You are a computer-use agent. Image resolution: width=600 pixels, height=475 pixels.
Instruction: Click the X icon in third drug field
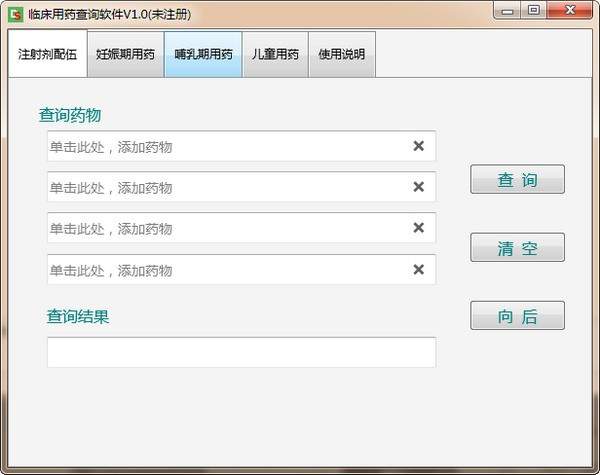click(x=418, y=228)
